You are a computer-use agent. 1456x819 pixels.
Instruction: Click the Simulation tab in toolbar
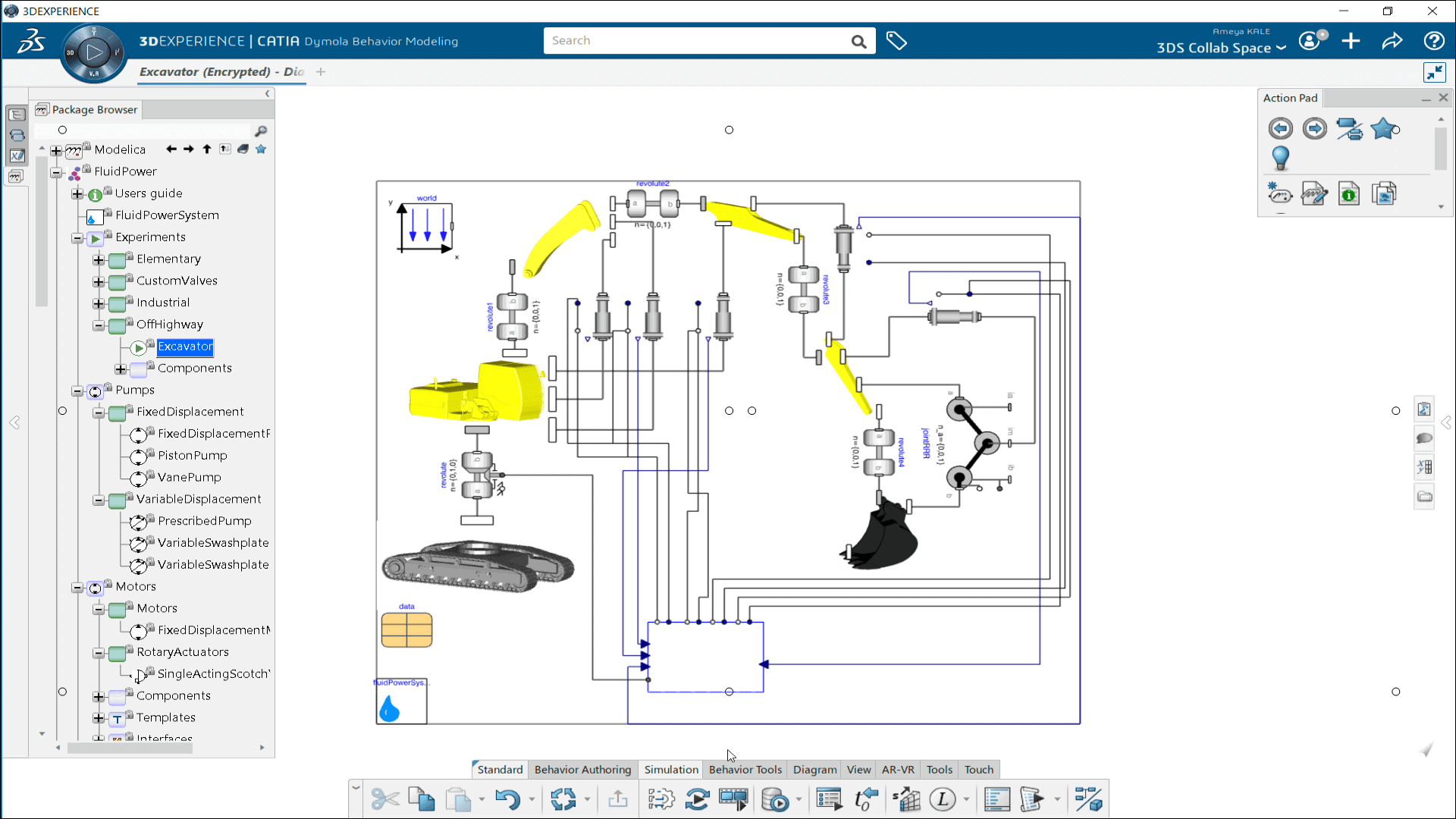click(670, 769)
